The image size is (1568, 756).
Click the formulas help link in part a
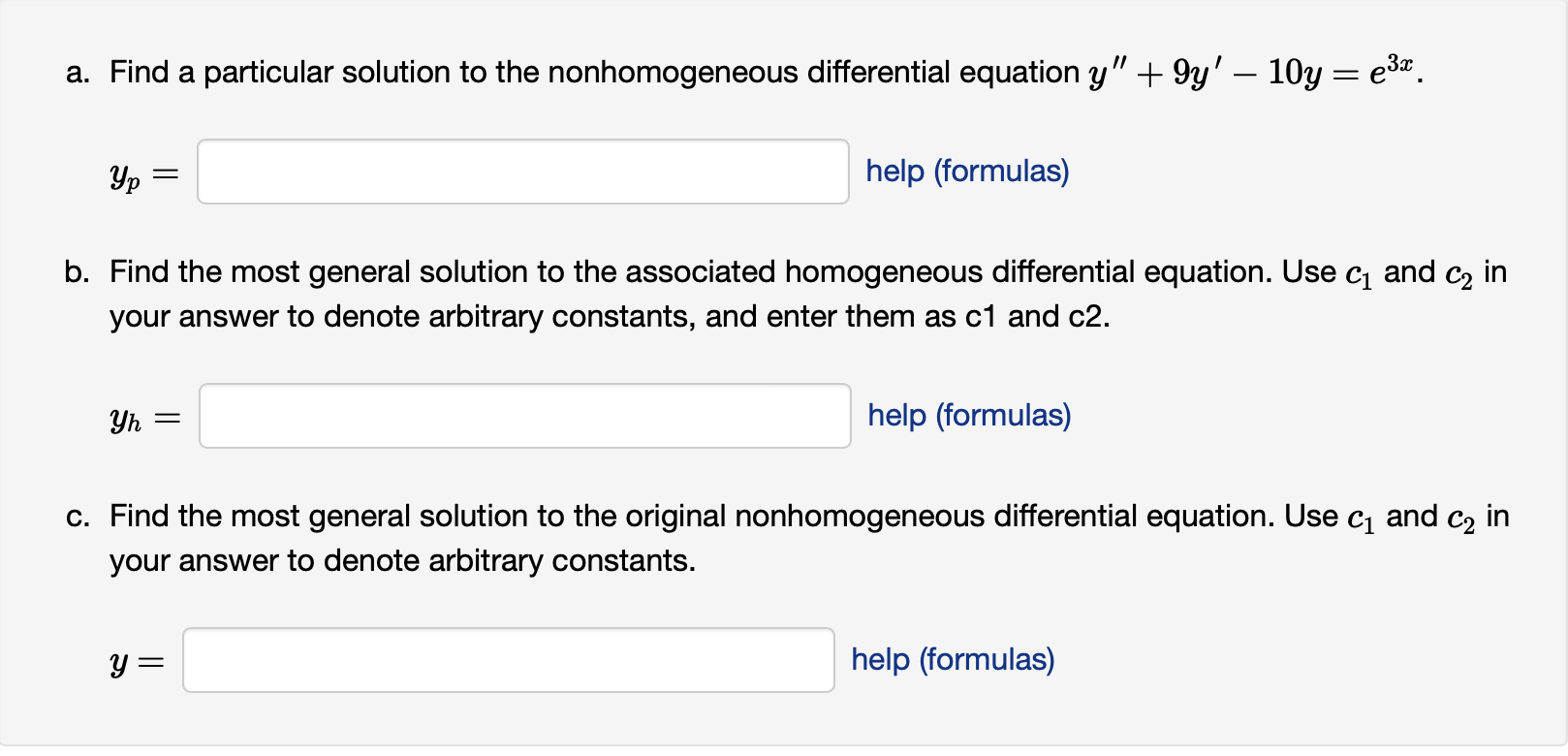tap(967, 172)
